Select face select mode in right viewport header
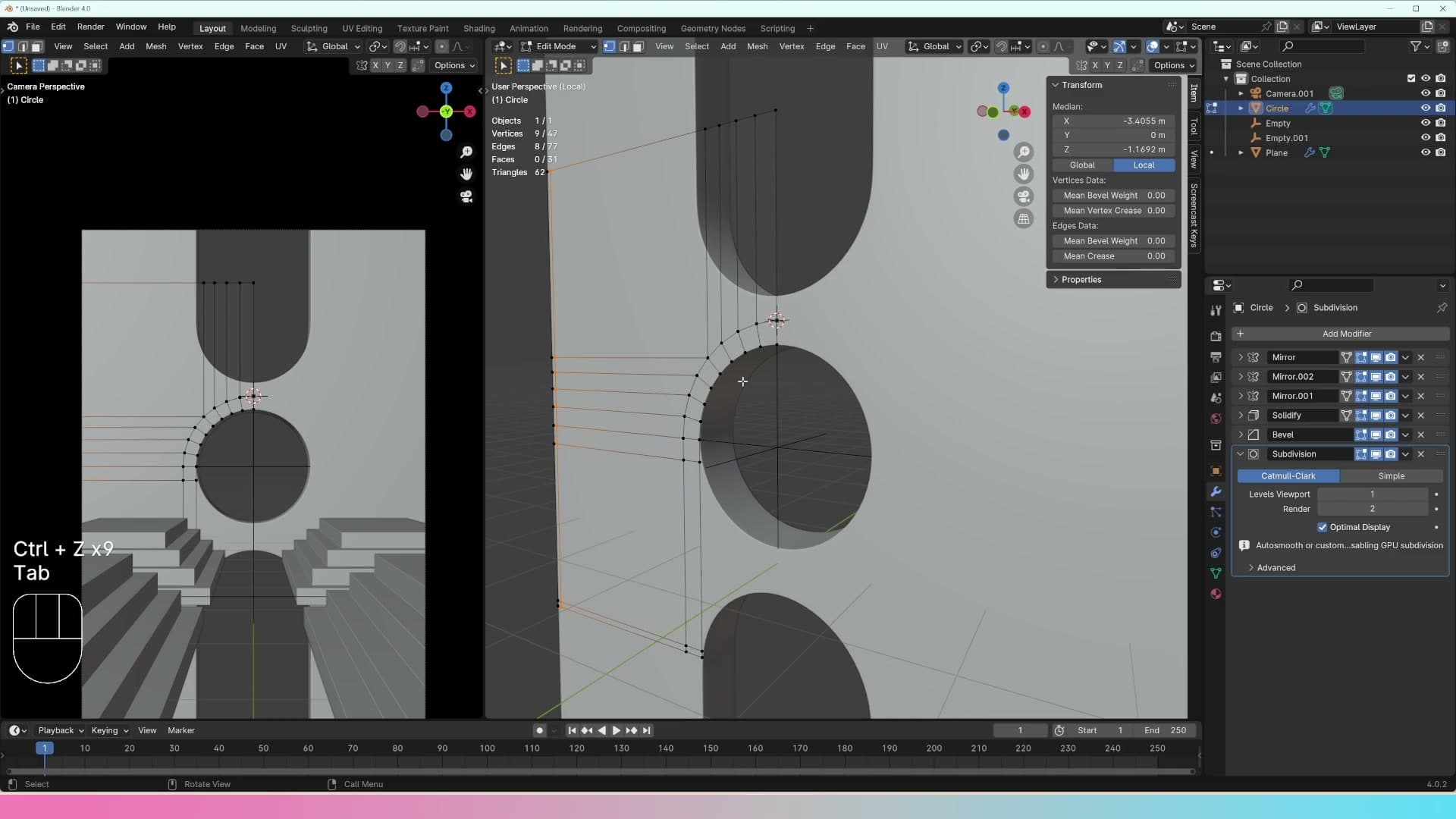Screen dimensions: 1456x819 pos(638,46)
